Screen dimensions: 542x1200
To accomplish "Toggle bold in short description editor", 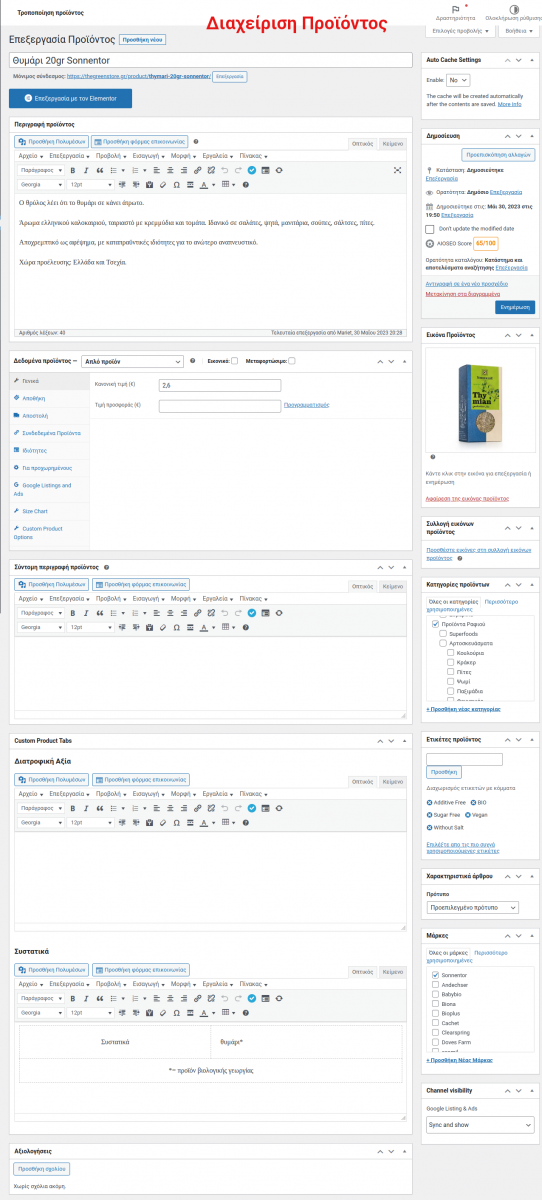I will coord(73,612).
